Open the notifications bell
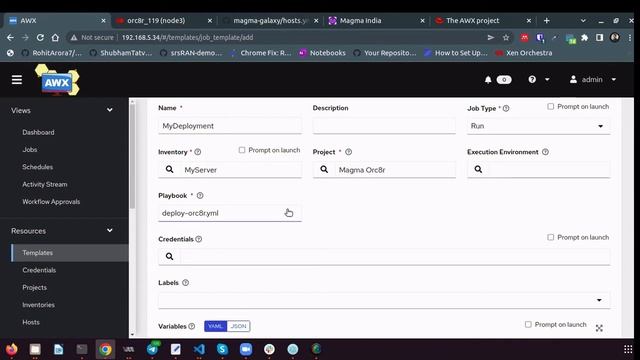The image size is (640, 360). click(488, 80)
